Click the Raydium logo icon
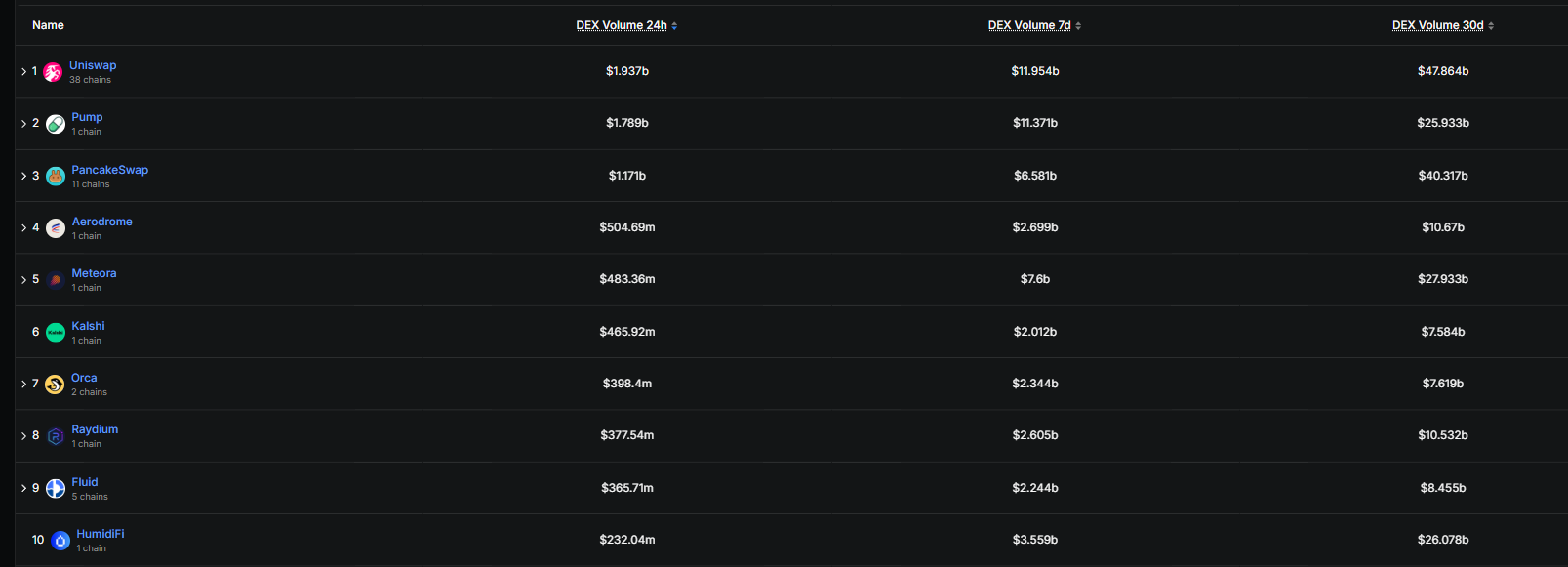The width and height of the screenshot is (1568, 567). click(56, 436)
